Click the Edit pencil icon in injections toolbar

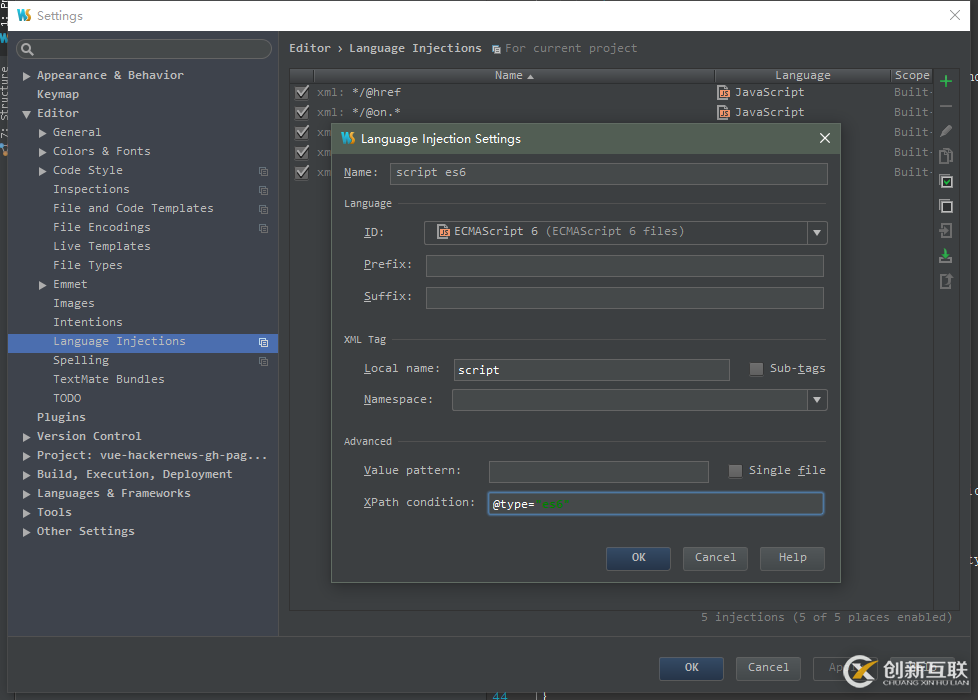[x=946, y=131]
